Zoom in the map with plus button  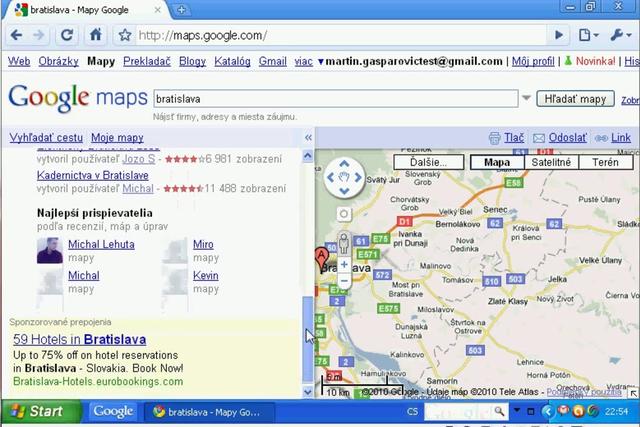tap(344, 265)
